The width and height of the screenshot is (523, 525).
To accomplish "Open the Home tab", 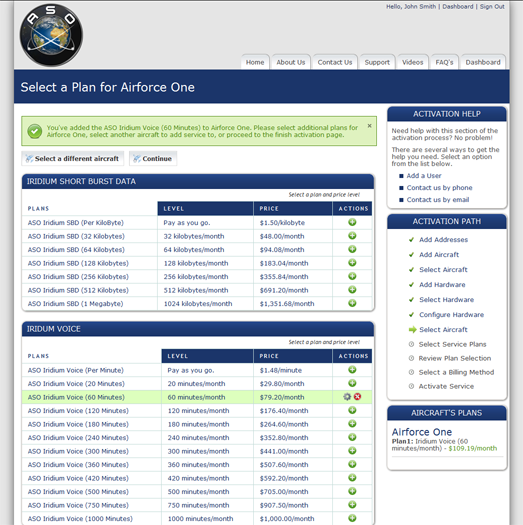I will tap(255, 62).
